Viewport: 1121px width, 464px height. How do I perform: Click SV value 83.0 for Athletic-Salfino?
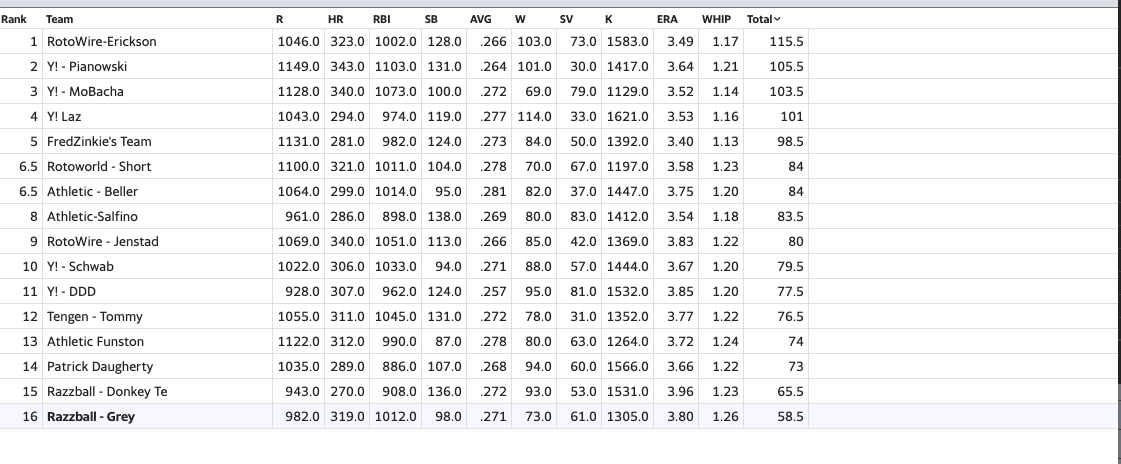click(583, 217)
